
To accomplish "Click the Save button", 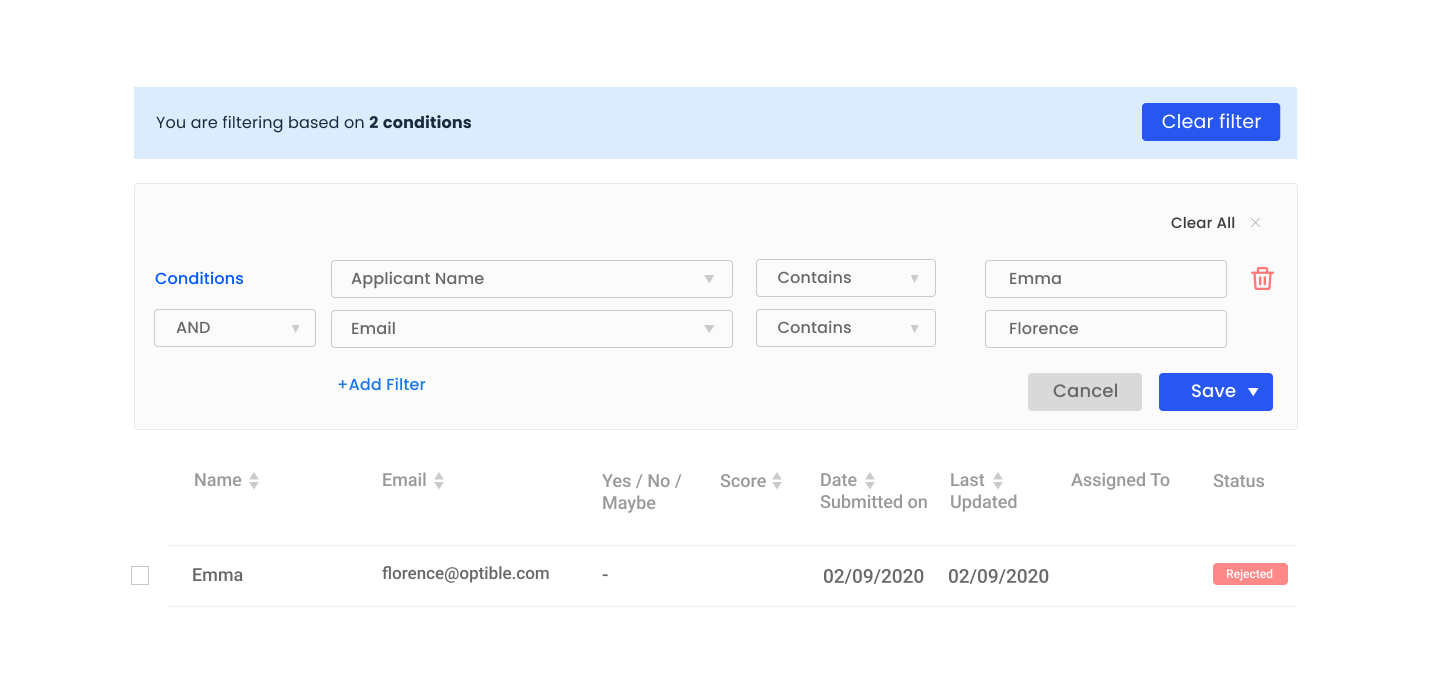I will 1215,392.
